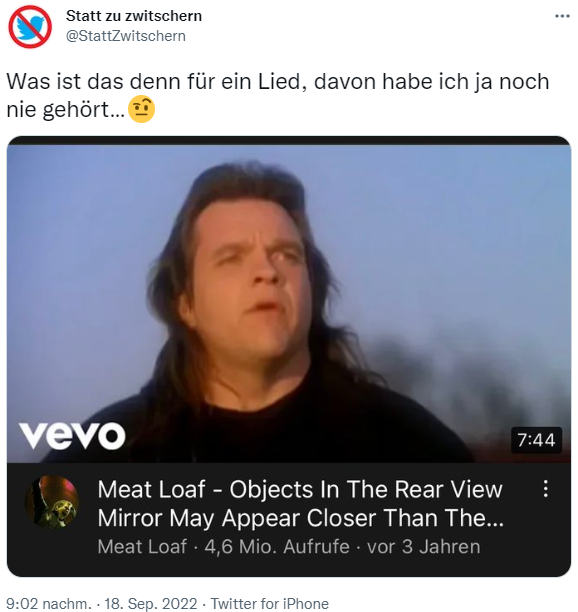Open the @StattZwitschern handle link
Screen dimensions: 578x612
126,36
